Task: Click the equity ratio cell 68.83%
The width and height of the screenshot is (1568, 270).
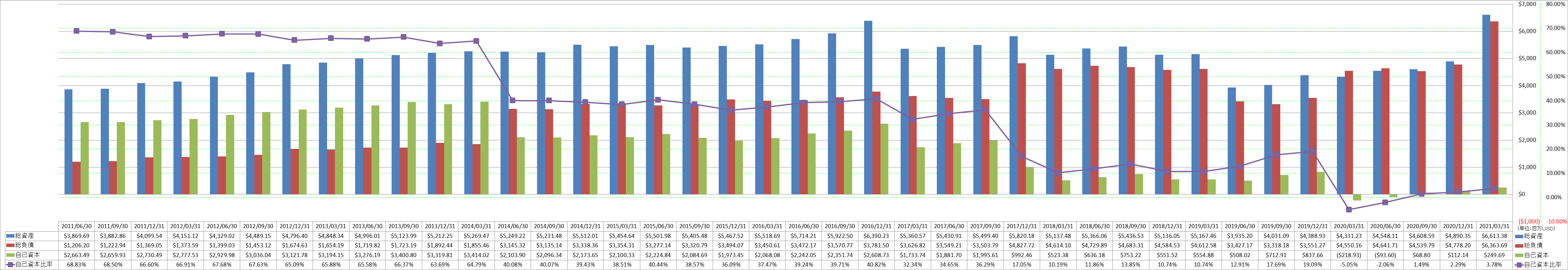Action: (x=76, y=265)
